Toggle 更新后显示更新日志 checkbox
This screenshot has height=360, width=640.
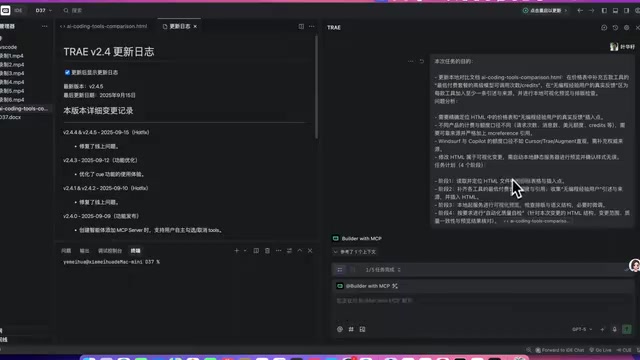click(x=67, y=72)
